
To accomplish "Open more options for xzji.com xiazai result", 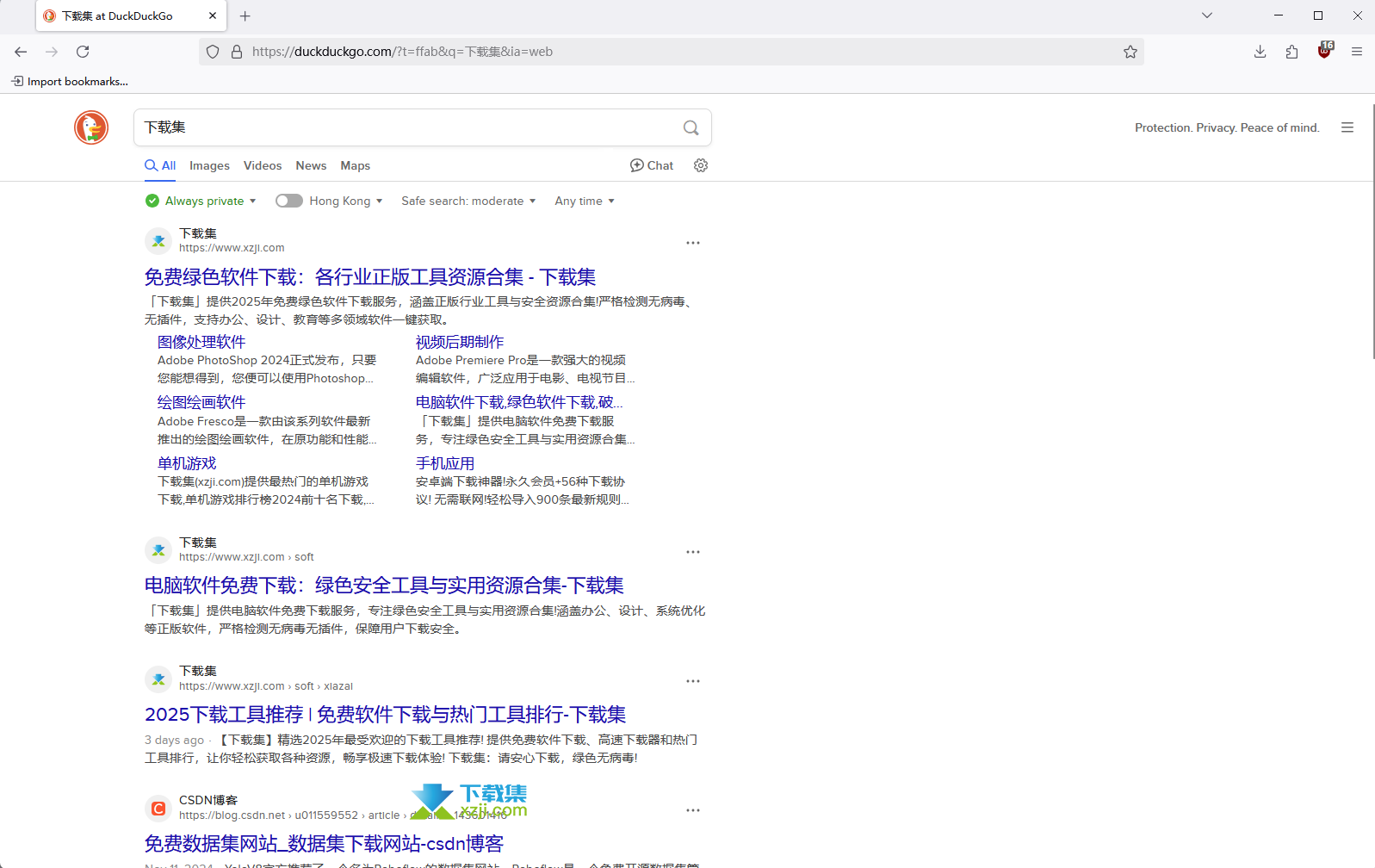I will coord(693,681).
